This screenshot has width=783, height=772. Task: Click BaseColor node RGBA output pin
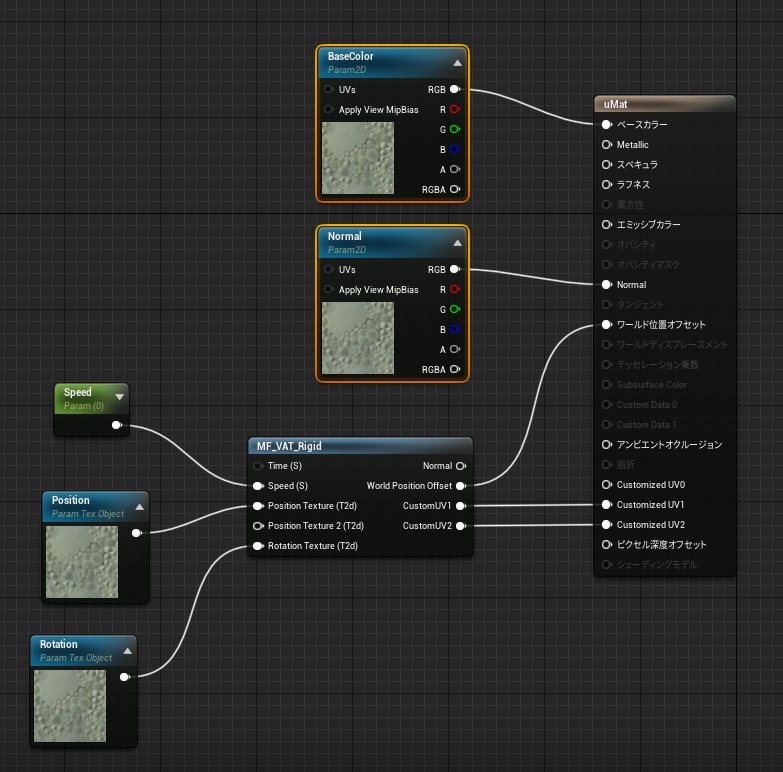[455, 189]
